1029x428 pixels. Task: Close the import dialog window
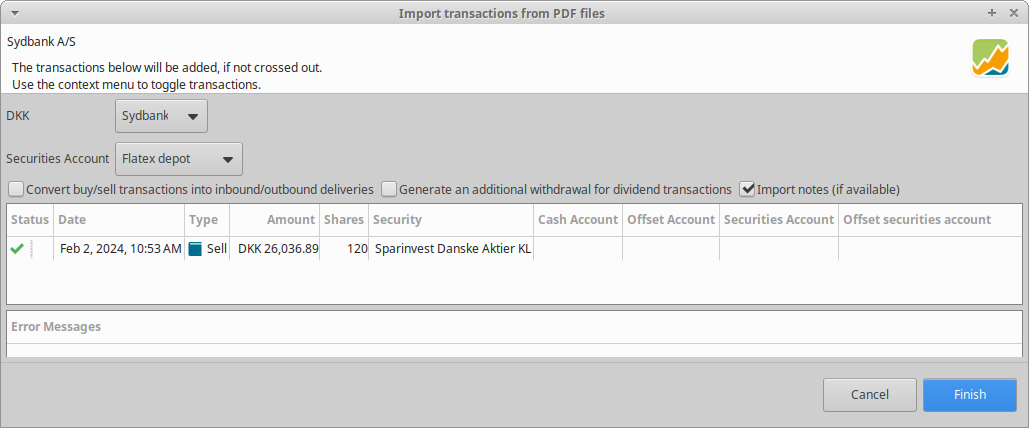pos(1013,13)
